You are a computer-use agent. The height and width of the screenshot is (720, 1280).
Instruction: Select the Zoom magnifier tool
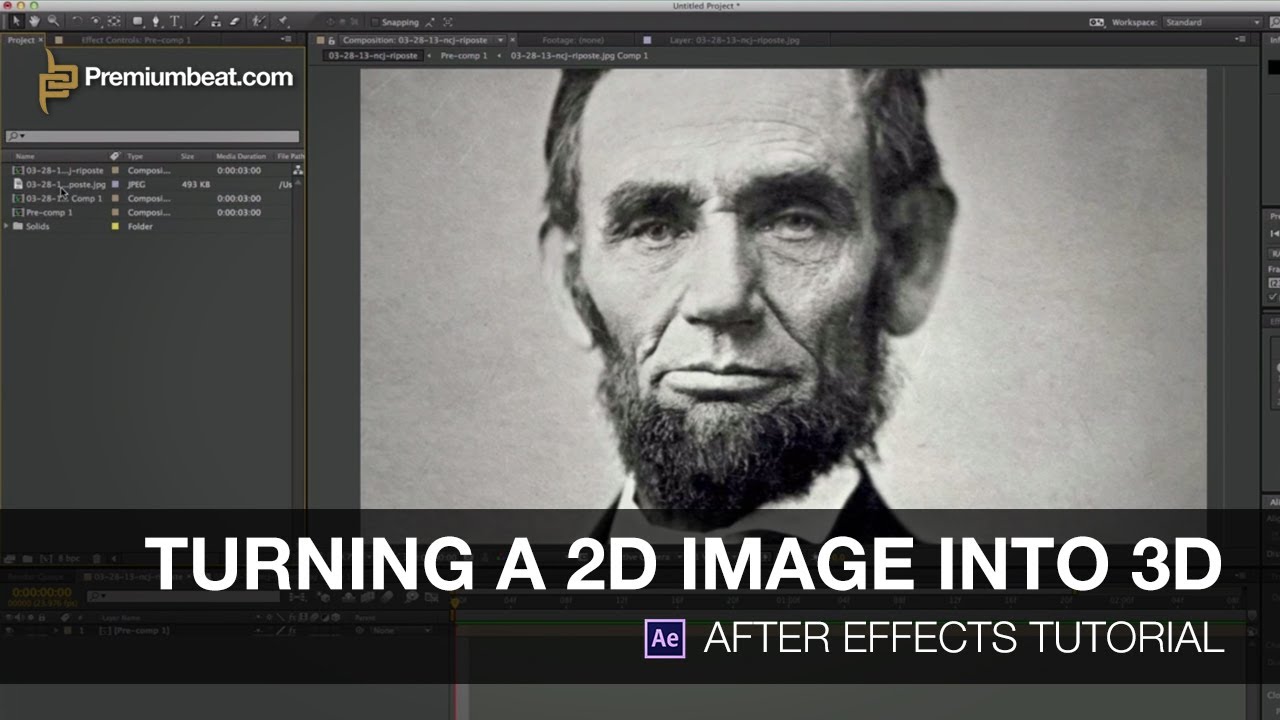click(52, 21)
